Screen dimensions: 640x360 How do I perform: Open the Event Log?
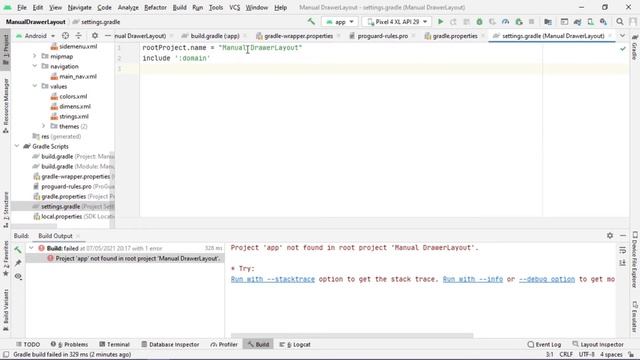click(x=544, y=344)
